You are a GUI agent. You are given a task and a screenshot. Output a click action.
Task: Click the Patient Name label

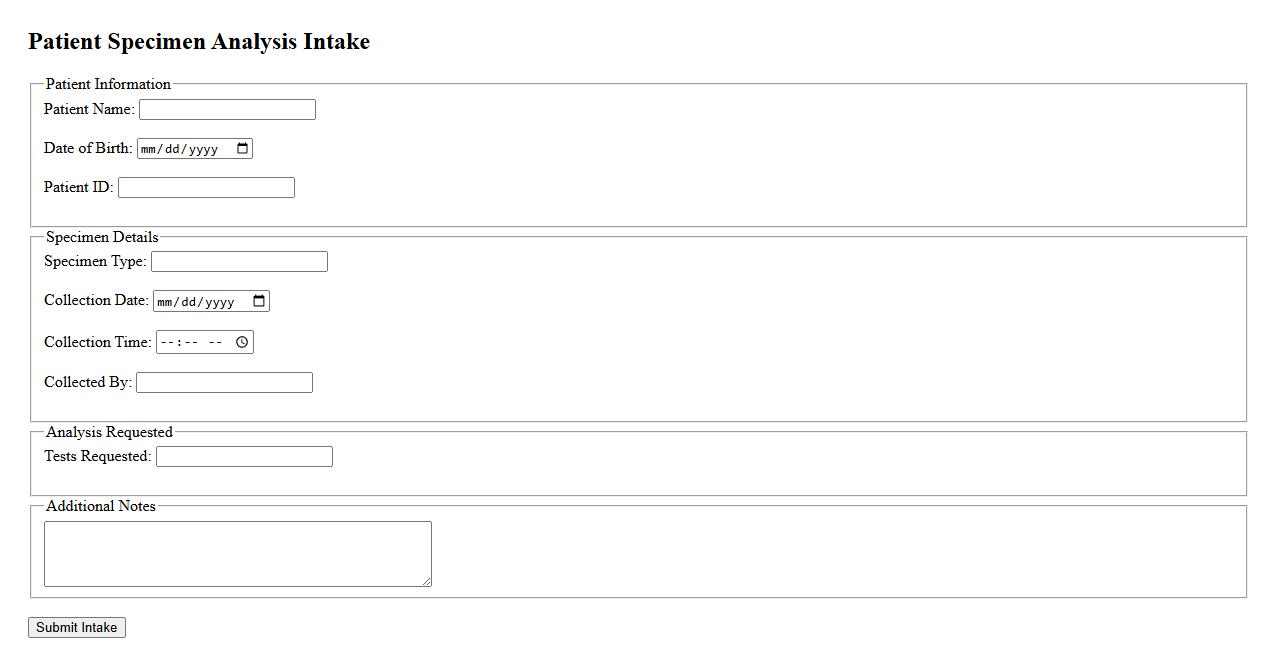(89, 109)
